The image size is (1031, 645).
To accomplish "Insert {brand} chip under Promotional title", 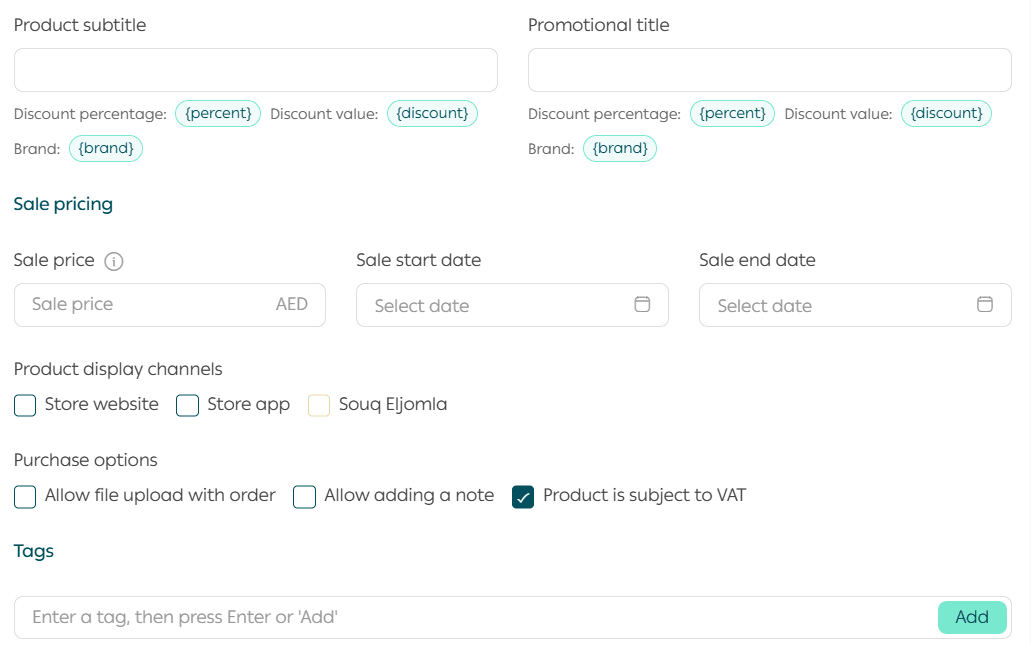I will (620, 149).
